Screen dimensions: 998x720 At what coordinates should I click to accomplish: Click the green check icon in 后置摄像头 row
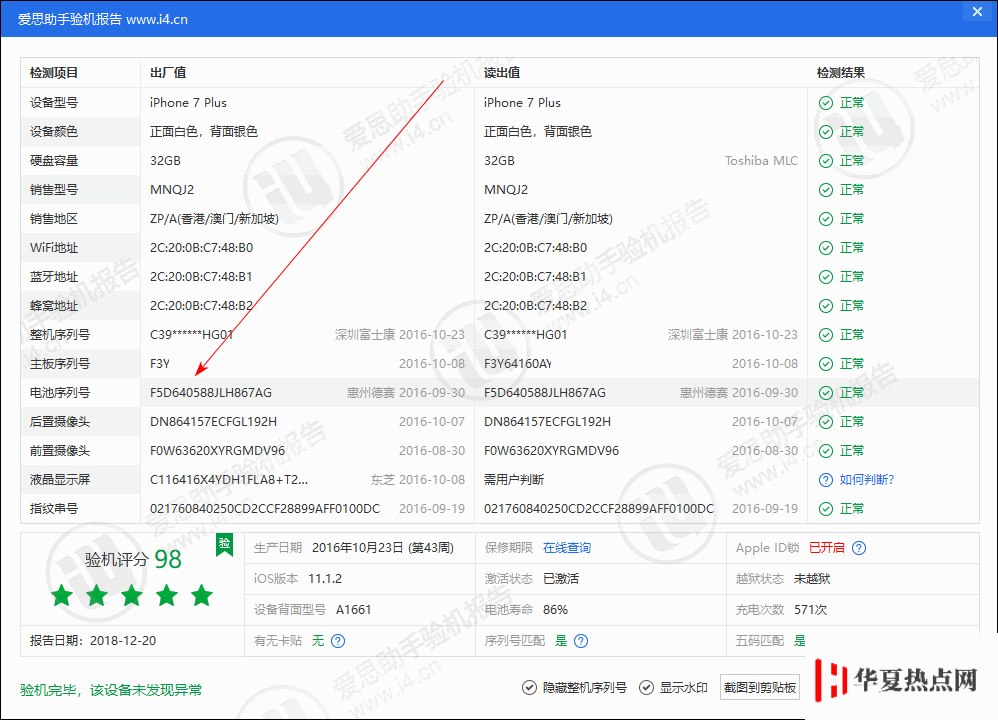click(826, 422)
